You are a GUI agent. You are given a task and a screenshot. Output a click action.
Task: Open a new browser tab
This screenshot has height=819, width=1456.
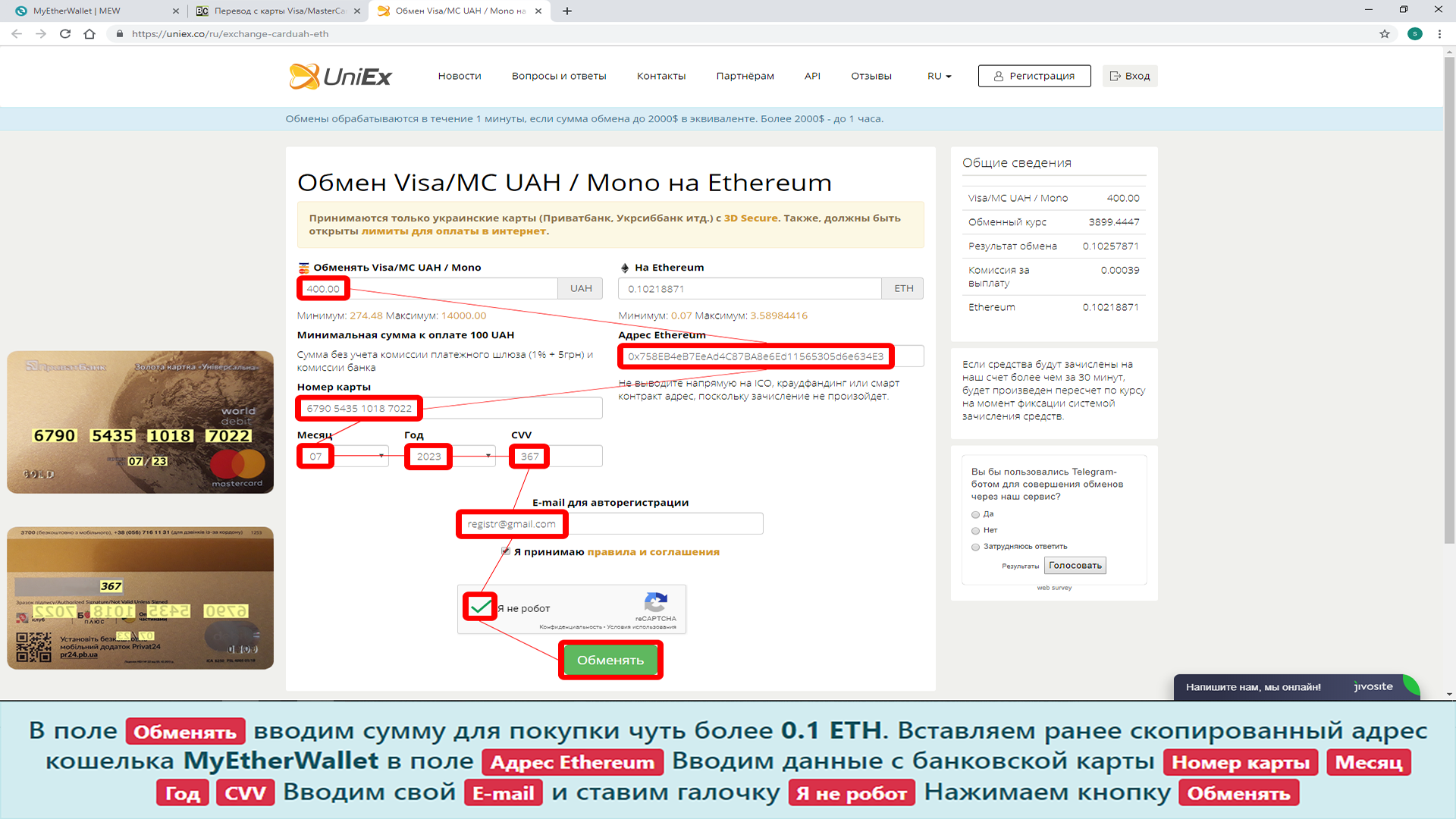point(567,11)
